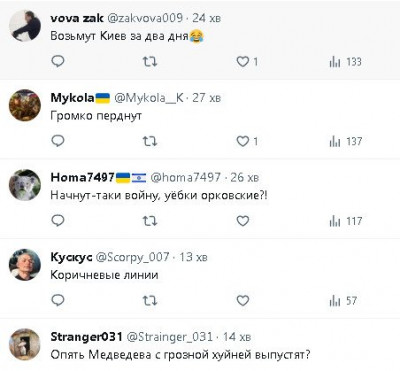400x371 pixels.
Task: Open Stranger031's profile avatar
Action: click(25, 345)
